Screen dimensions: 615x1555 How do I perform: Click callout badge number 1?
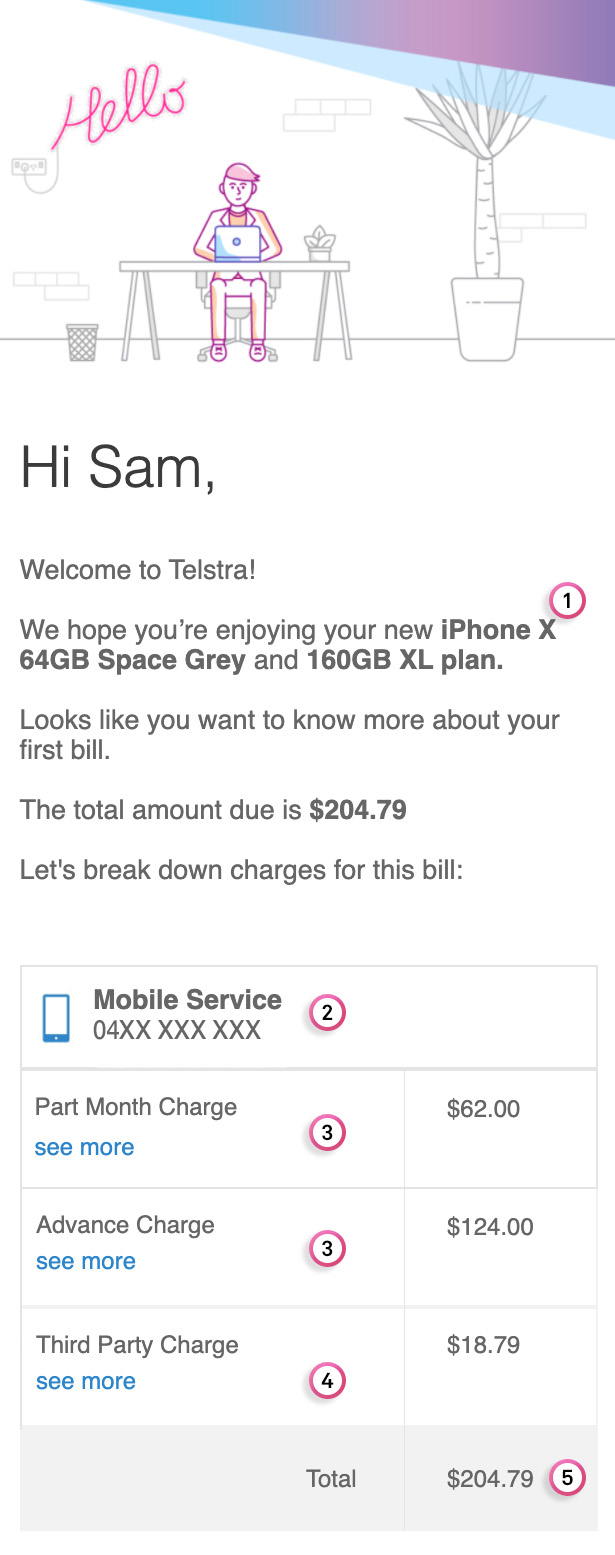pyautogui.click(x=566, y=601)
